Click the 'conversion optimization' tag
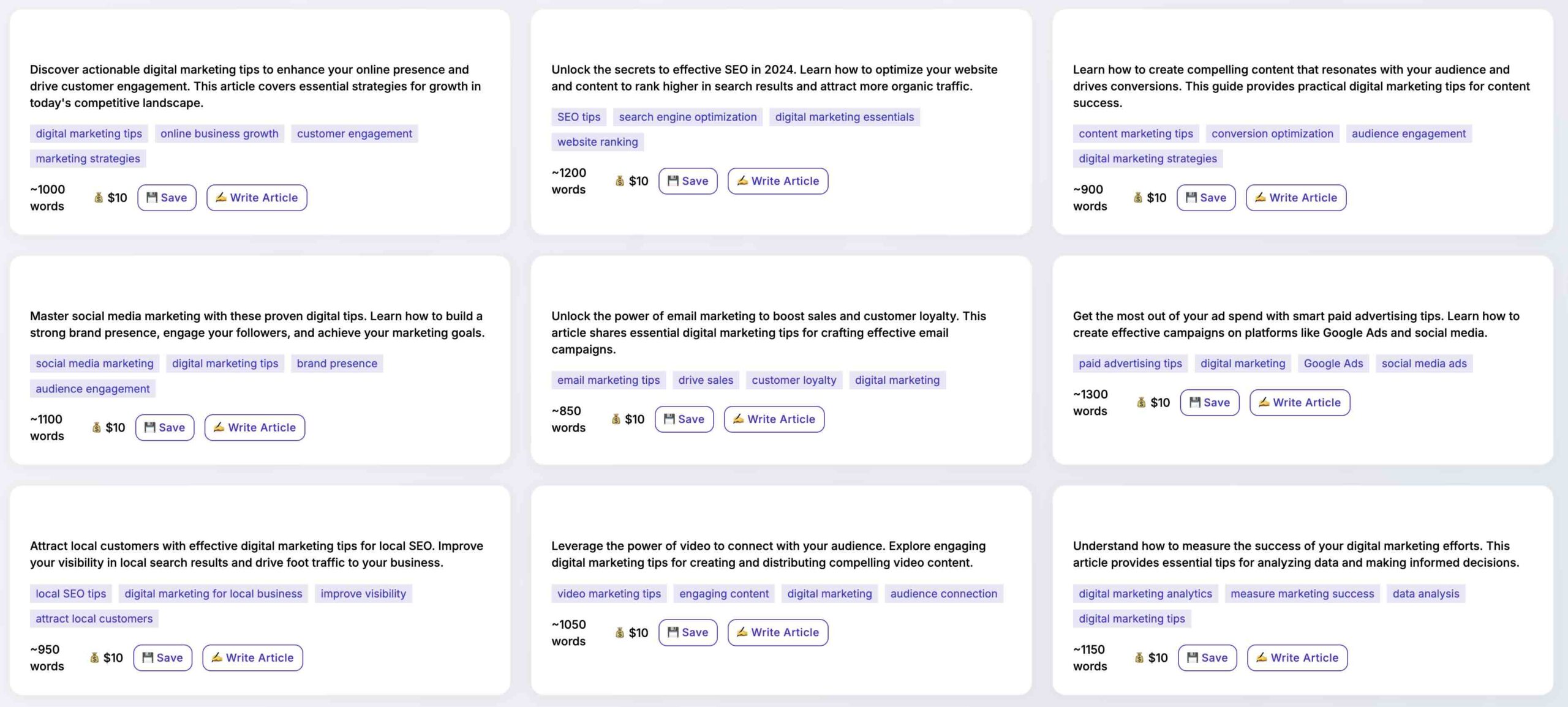The width and height of the screenshot is (1568, 707). tap(1272, 133)
